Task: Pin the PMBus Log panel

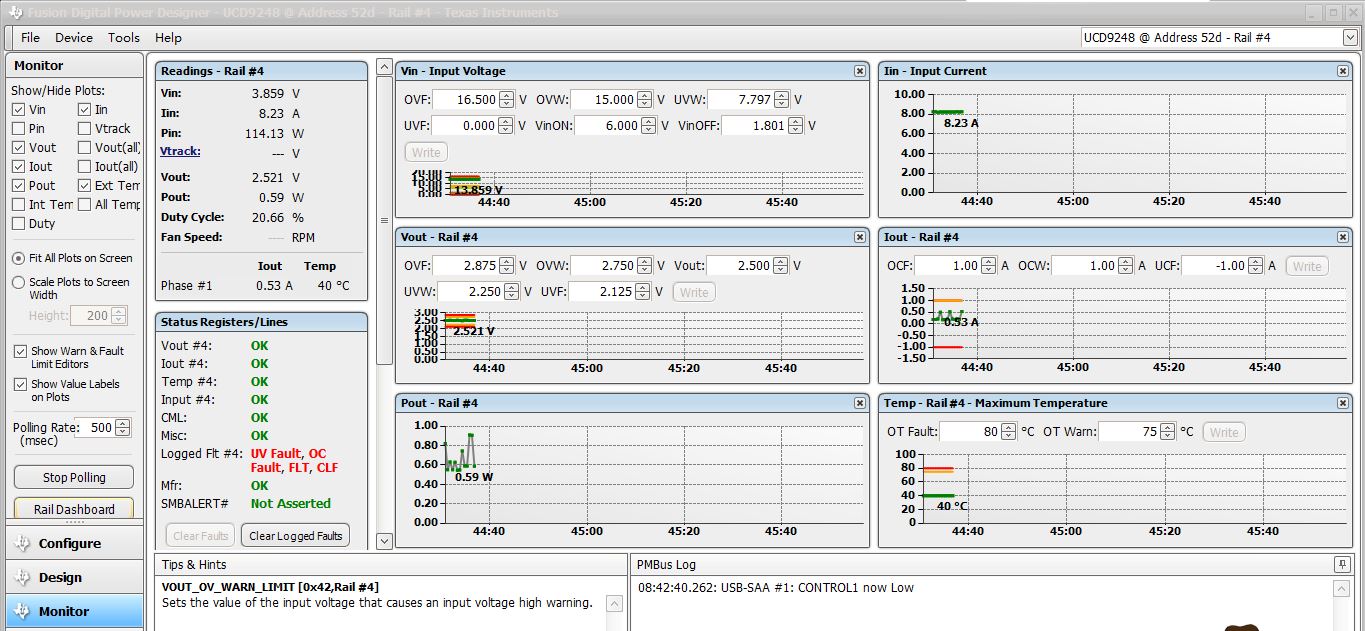Action: (x=1341, y=565)
